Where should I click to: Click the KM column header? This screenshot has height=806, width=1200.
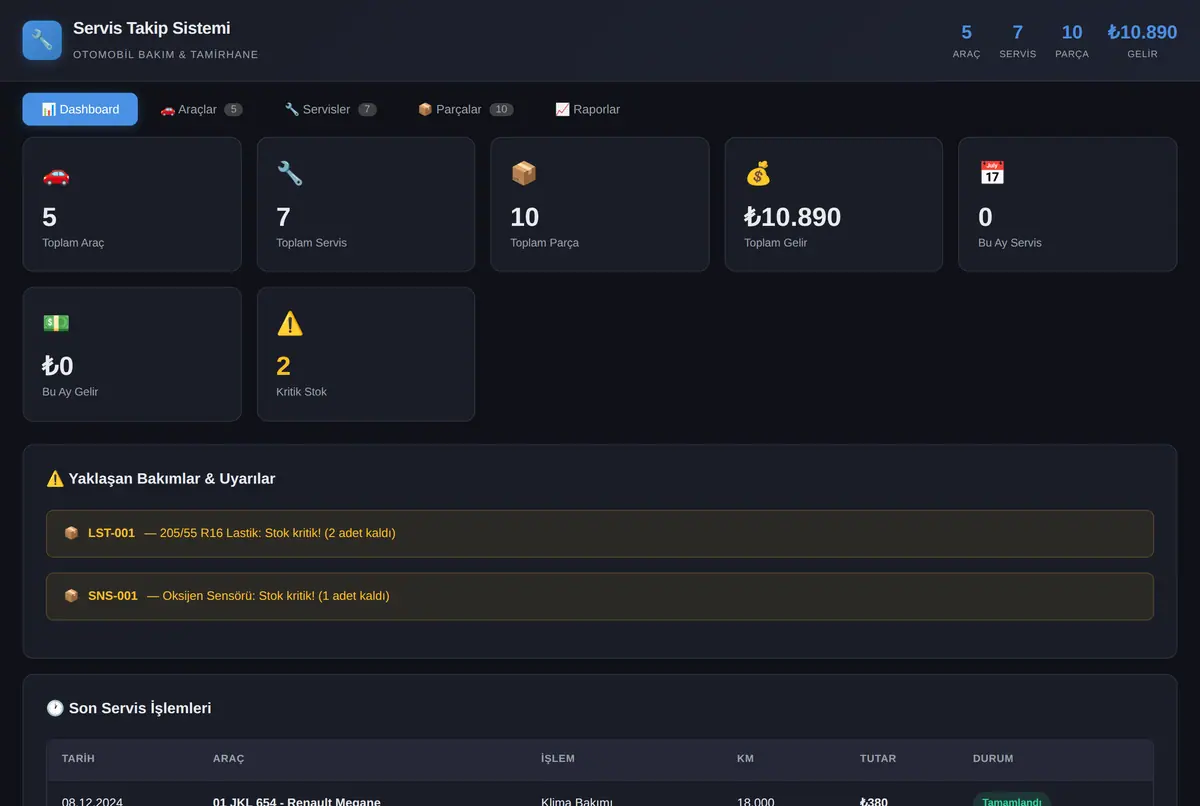coord(745,759)
